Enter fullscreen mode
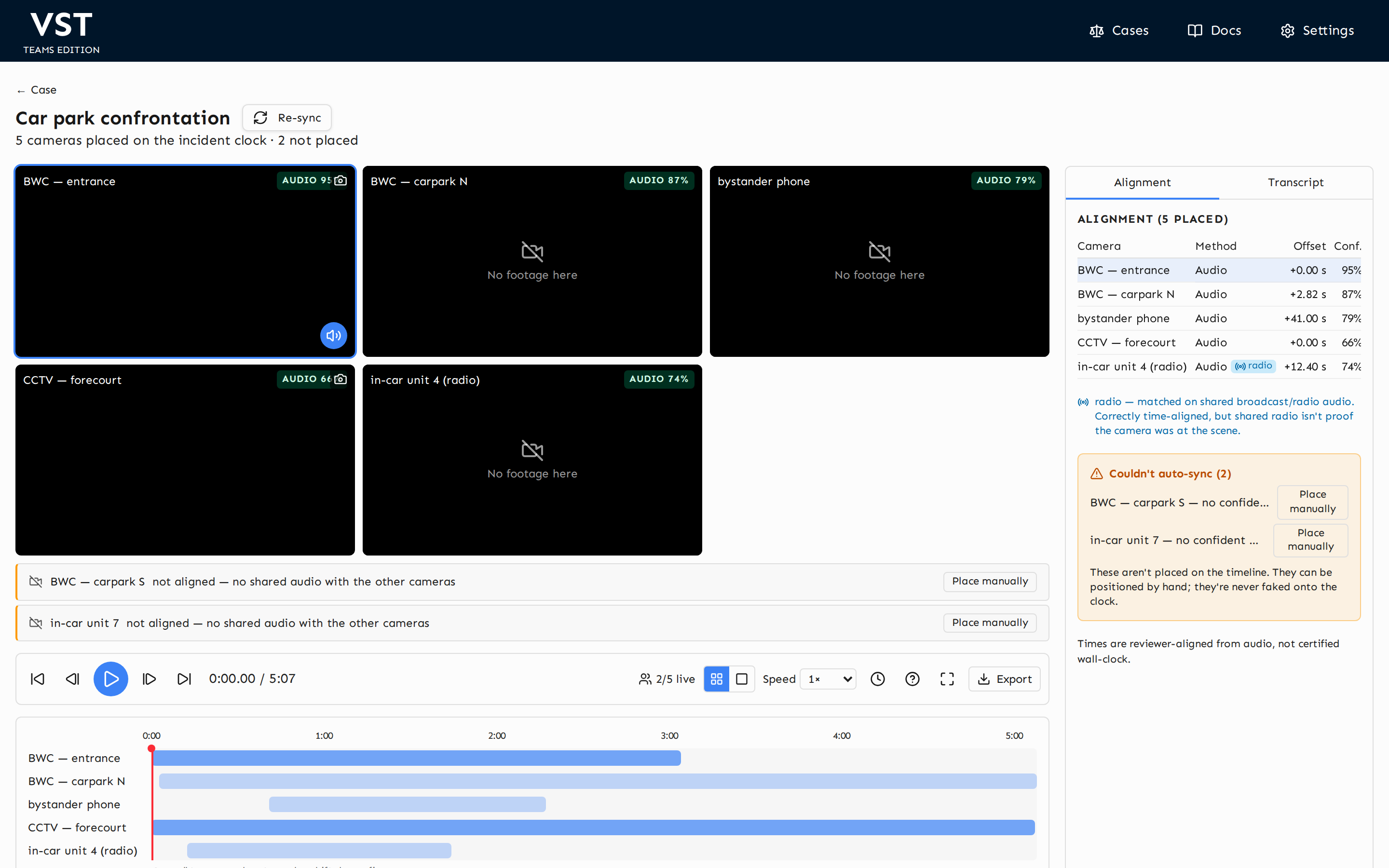 (x=947, y=679)
